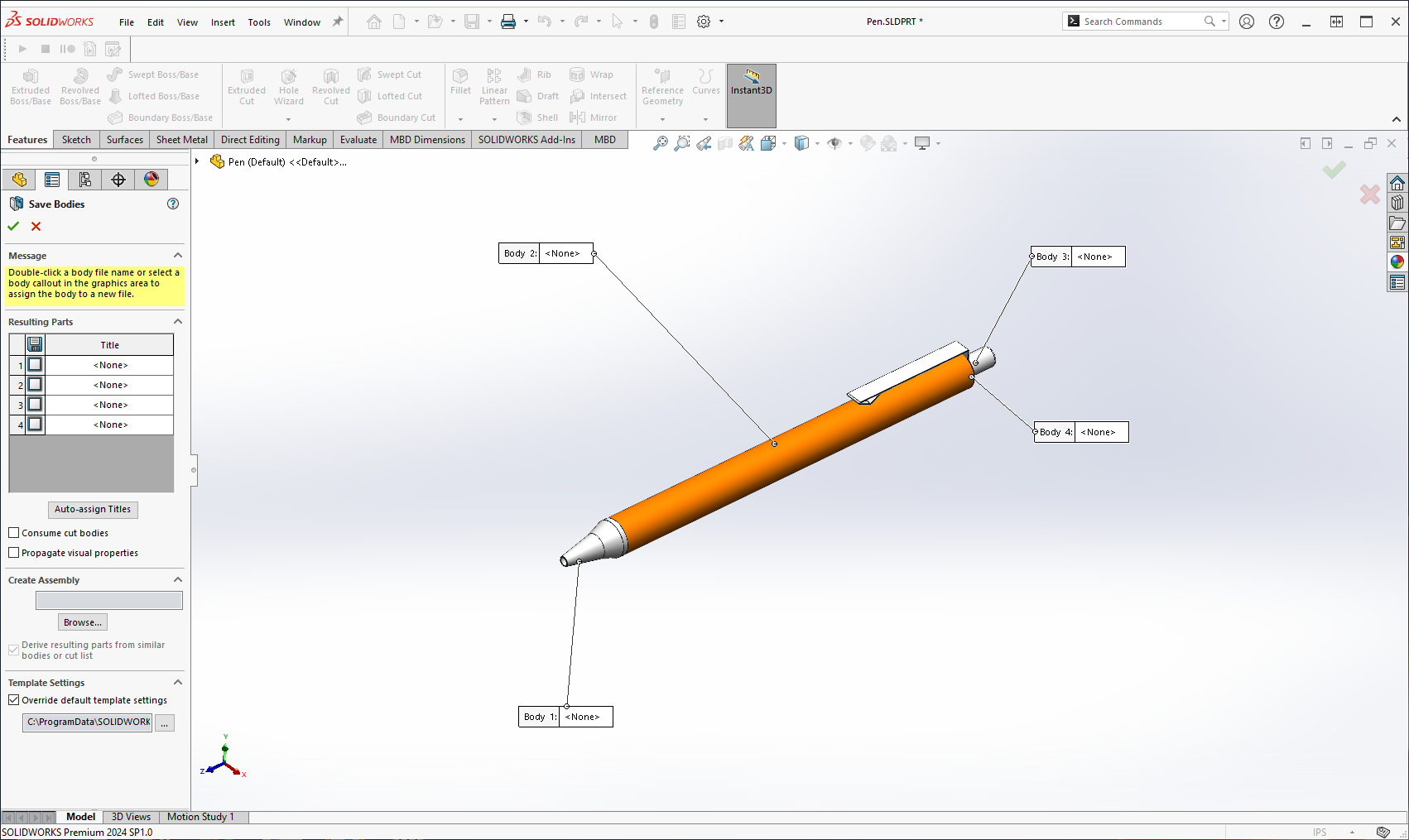Click template path ellipsis button

coord(165,722)
